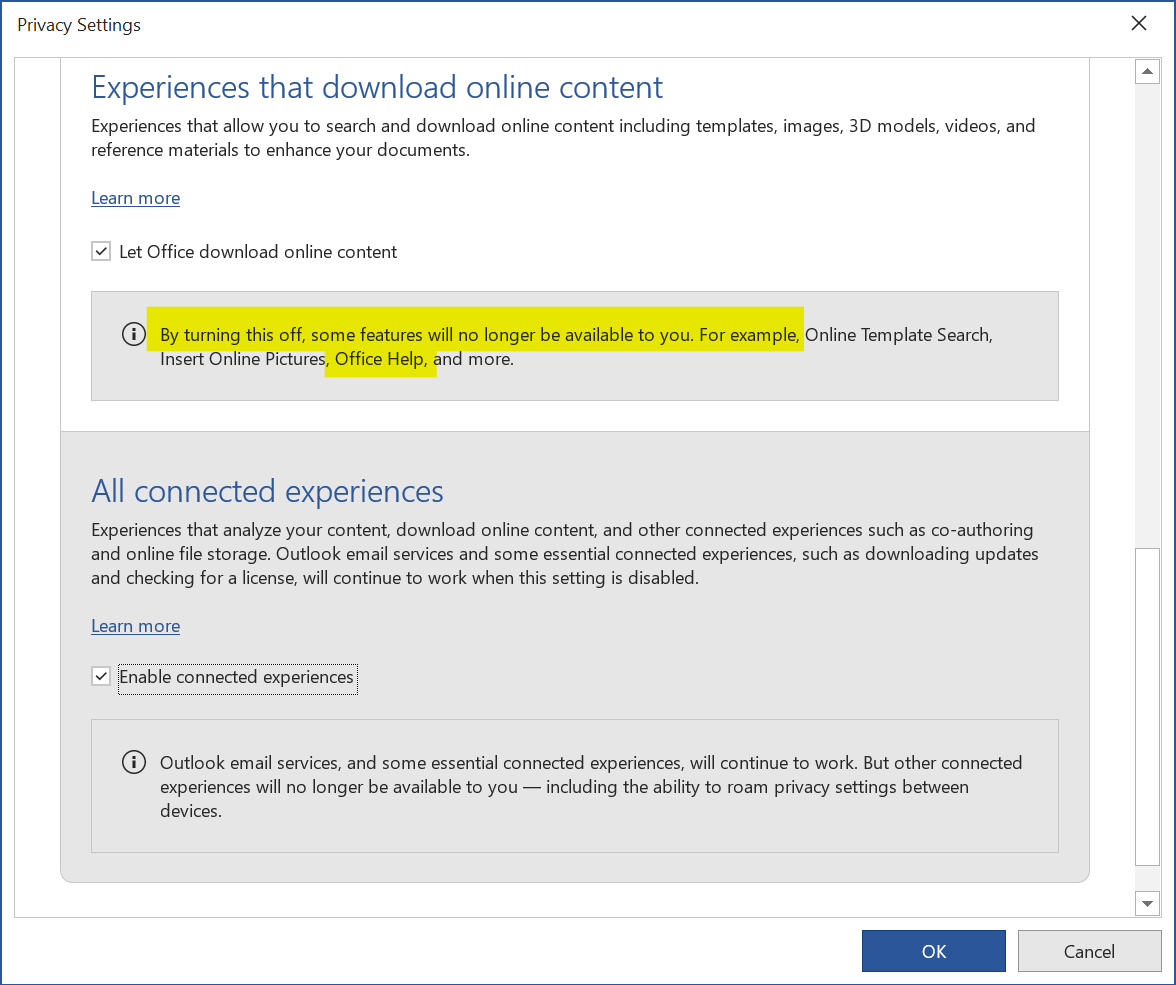Confirm the privacy settings with OK
1176x985 pixels.
click(933, 951)
